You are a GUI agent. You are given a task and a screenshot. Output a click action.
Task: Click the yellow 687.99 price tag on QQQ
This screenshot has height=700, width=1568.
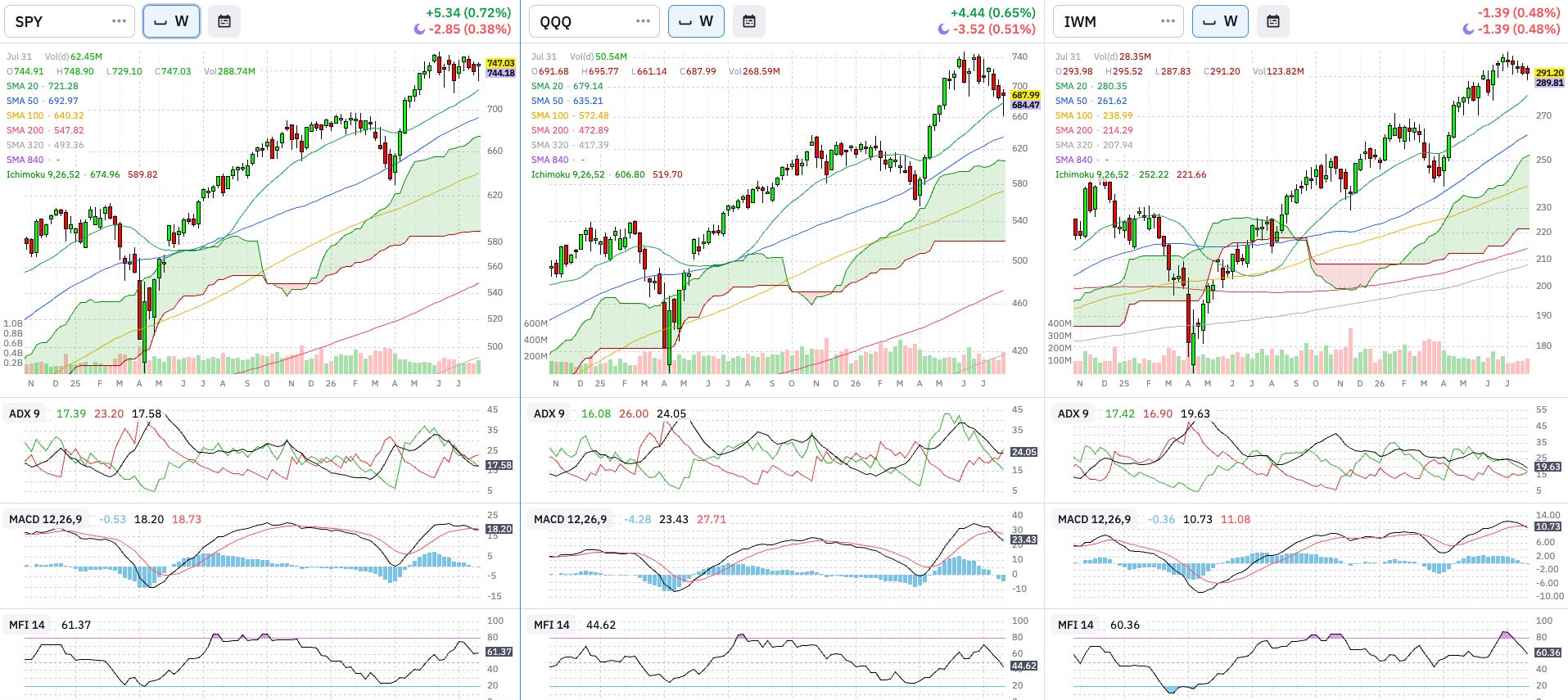(x=1025, y=95)
